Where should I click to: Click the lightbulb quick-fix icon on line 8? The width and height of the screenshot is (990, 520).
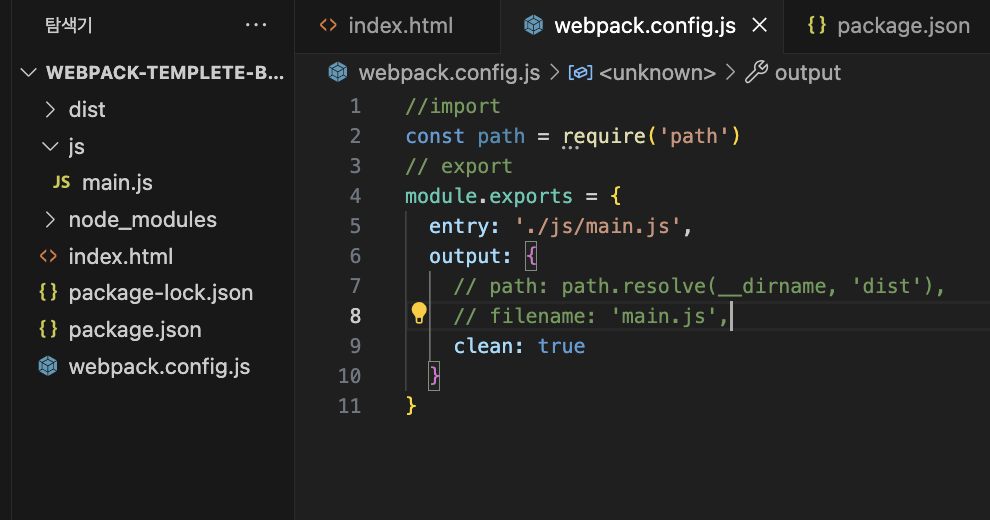click(419, 313)
